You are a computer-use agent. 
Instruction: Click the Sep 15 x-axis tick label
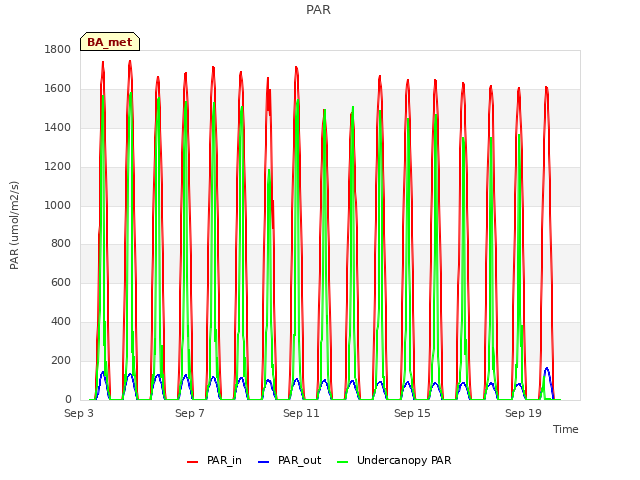412,413
